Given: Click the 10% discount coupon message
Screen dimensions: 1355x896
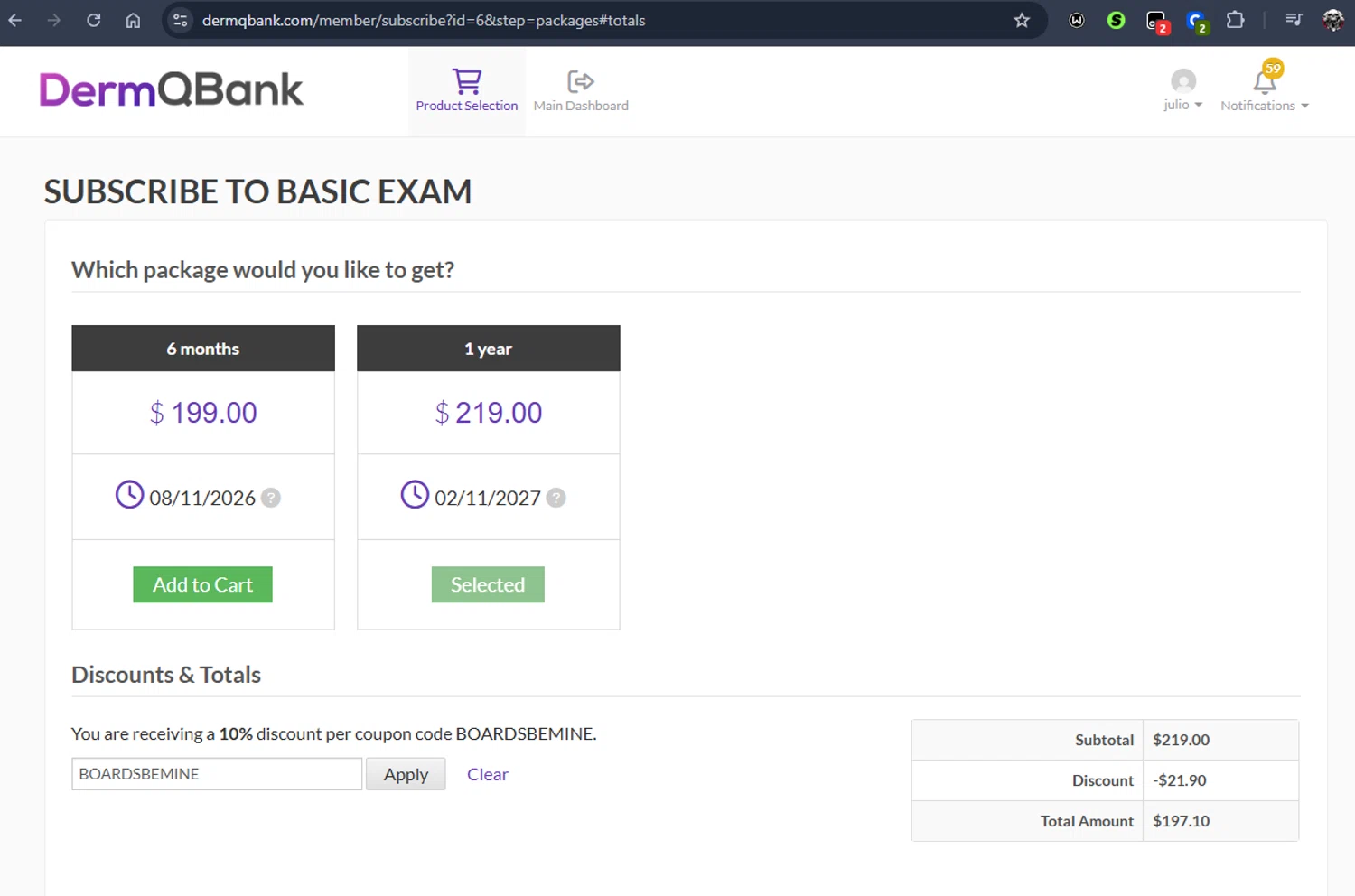Looking at the screenshot, I should click(x=334, y=733).
